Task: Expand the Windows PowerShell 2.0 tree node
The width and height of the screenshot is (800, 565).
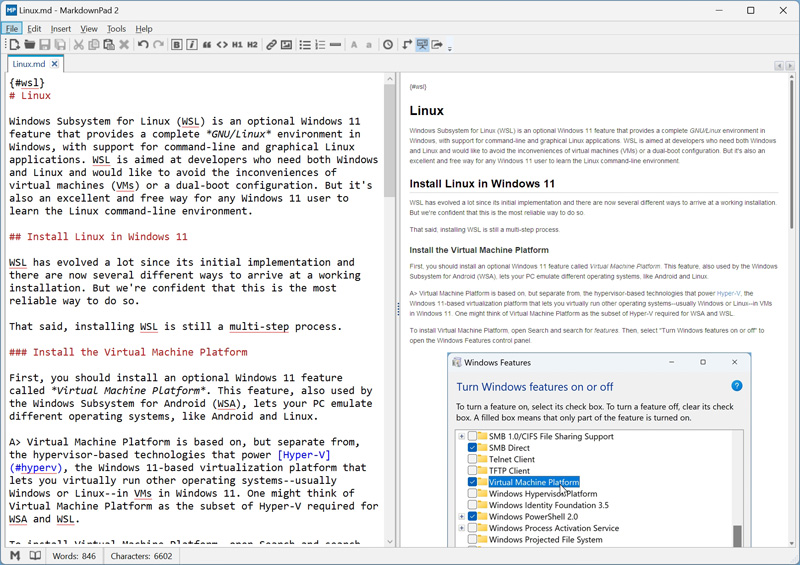Action: tap(461, 517)
